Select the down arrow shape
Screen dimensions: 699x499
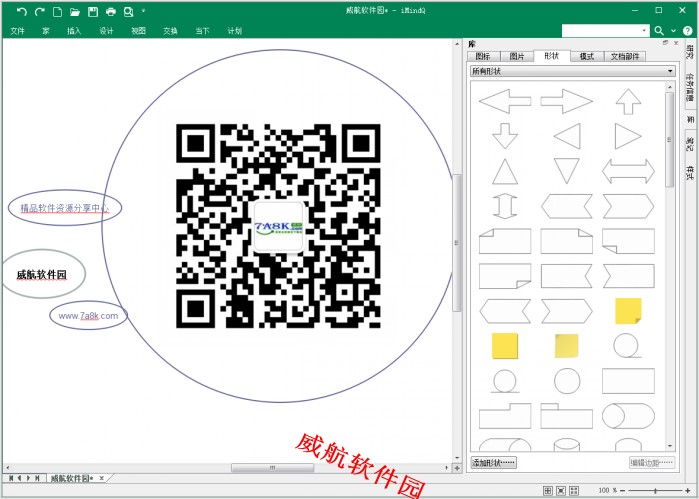coord(505,136)
